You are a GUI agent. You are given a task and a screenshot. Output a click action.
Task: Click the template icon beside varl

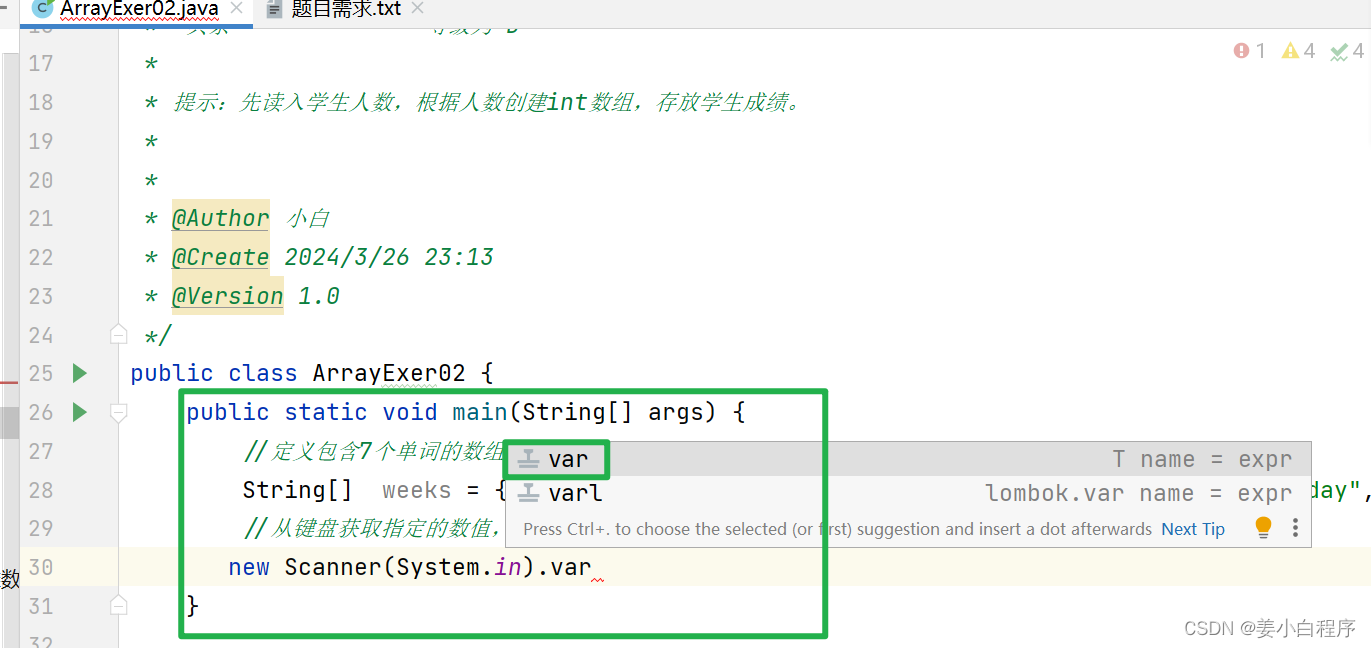coord(529,493)
